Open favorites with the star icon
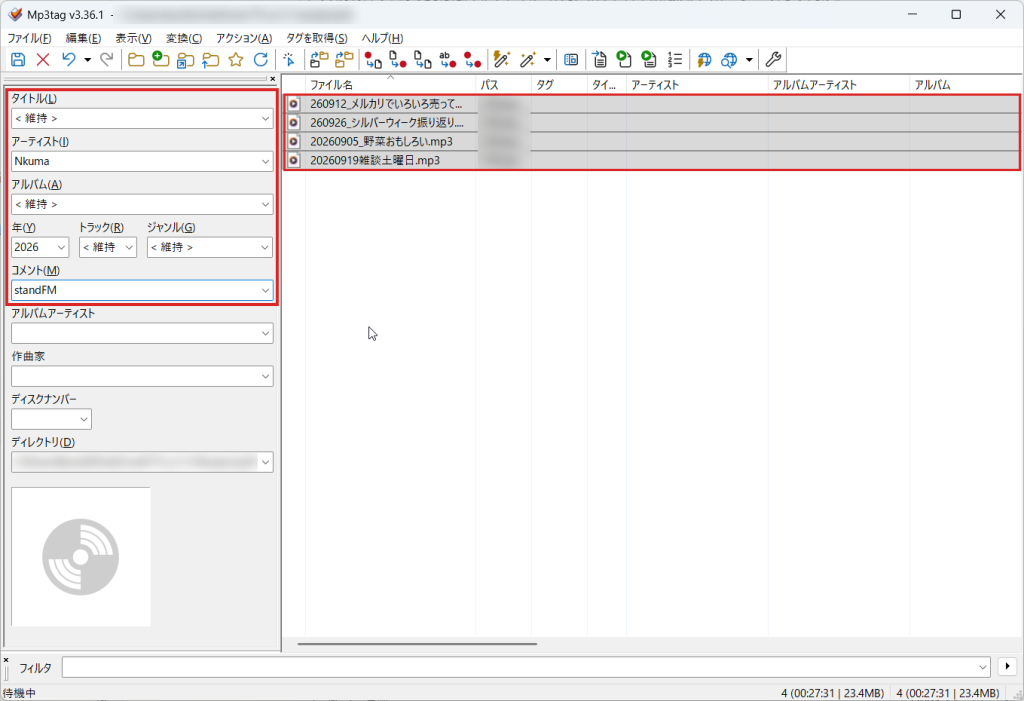 click(x=236, y=60)
